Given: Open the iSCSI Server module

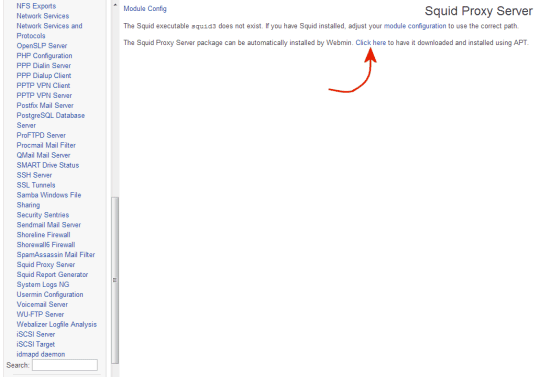Looking at the screenshot, I should 36,334.
